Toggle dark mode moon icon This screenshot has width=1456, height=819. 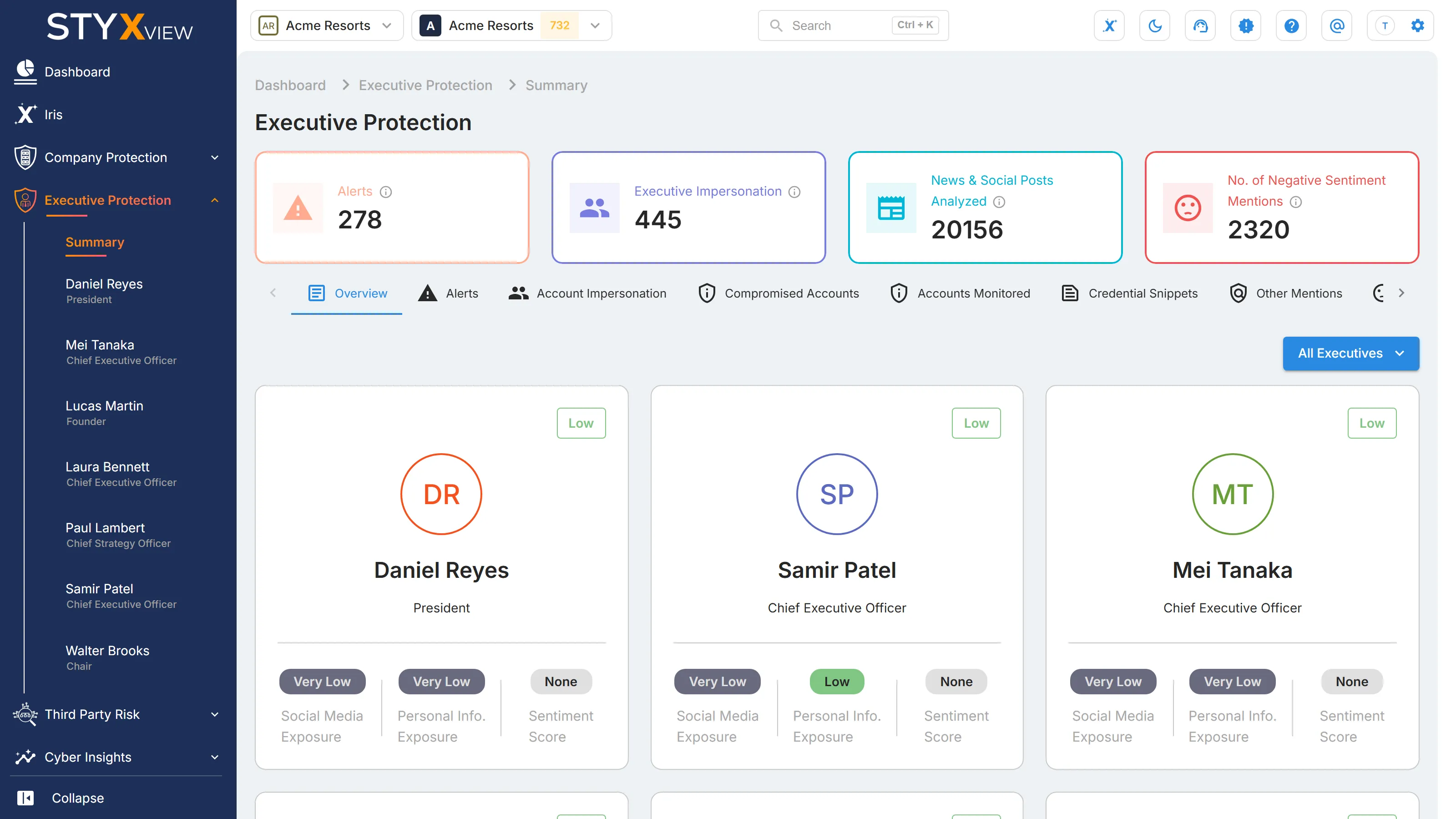pos(1155,25)
